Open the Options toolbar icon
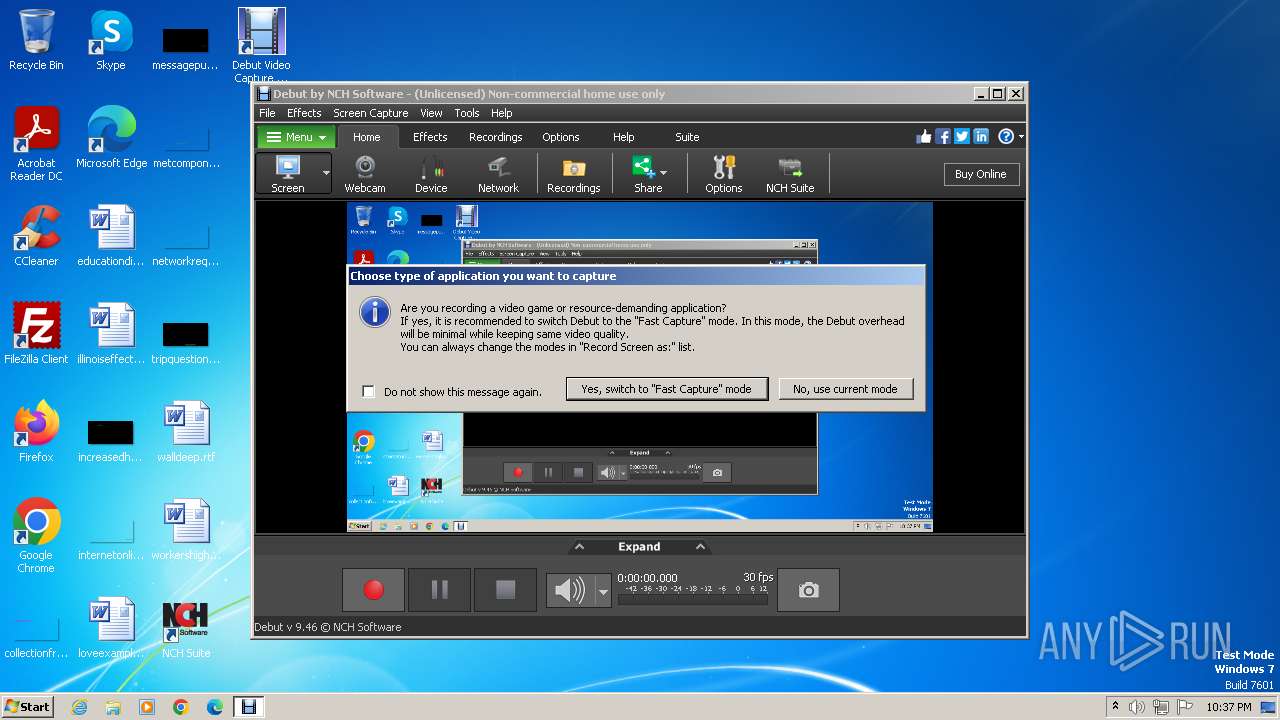Image resolution: width=1280 pixels, height=720 pixels. (723, 174)
